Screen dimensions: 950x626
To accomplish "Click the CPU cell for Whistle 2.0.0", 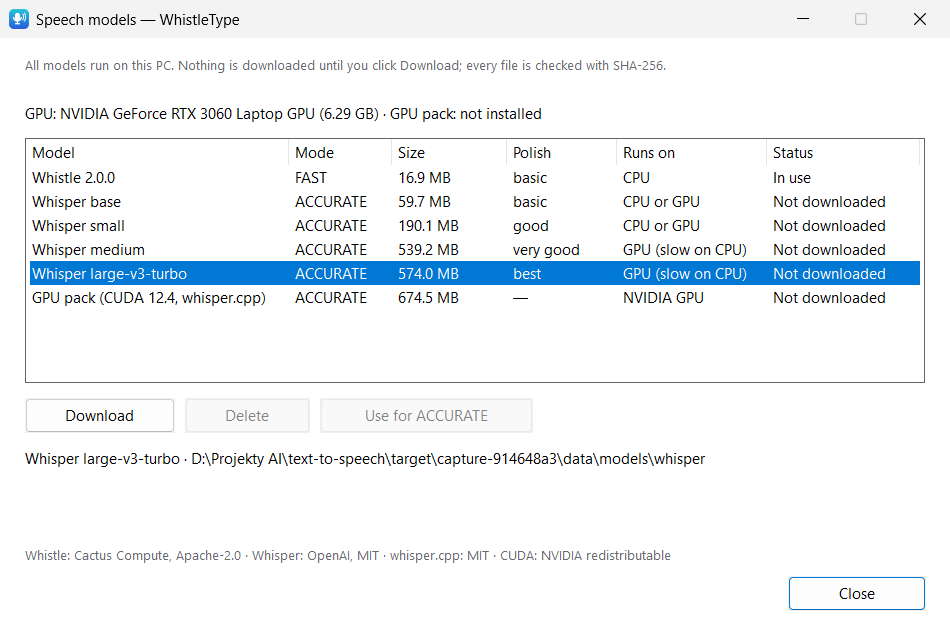I will click(x=636, y=178).
